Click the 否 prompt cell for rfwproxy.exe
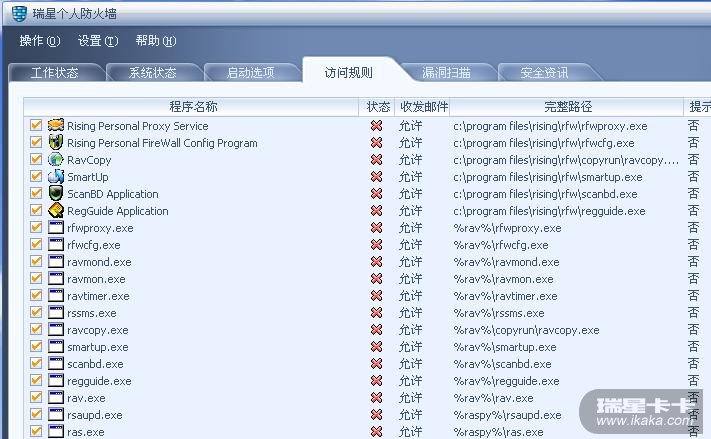Image resolution: width=711 pixels, height=439 pixels. (x=693, y=227)
